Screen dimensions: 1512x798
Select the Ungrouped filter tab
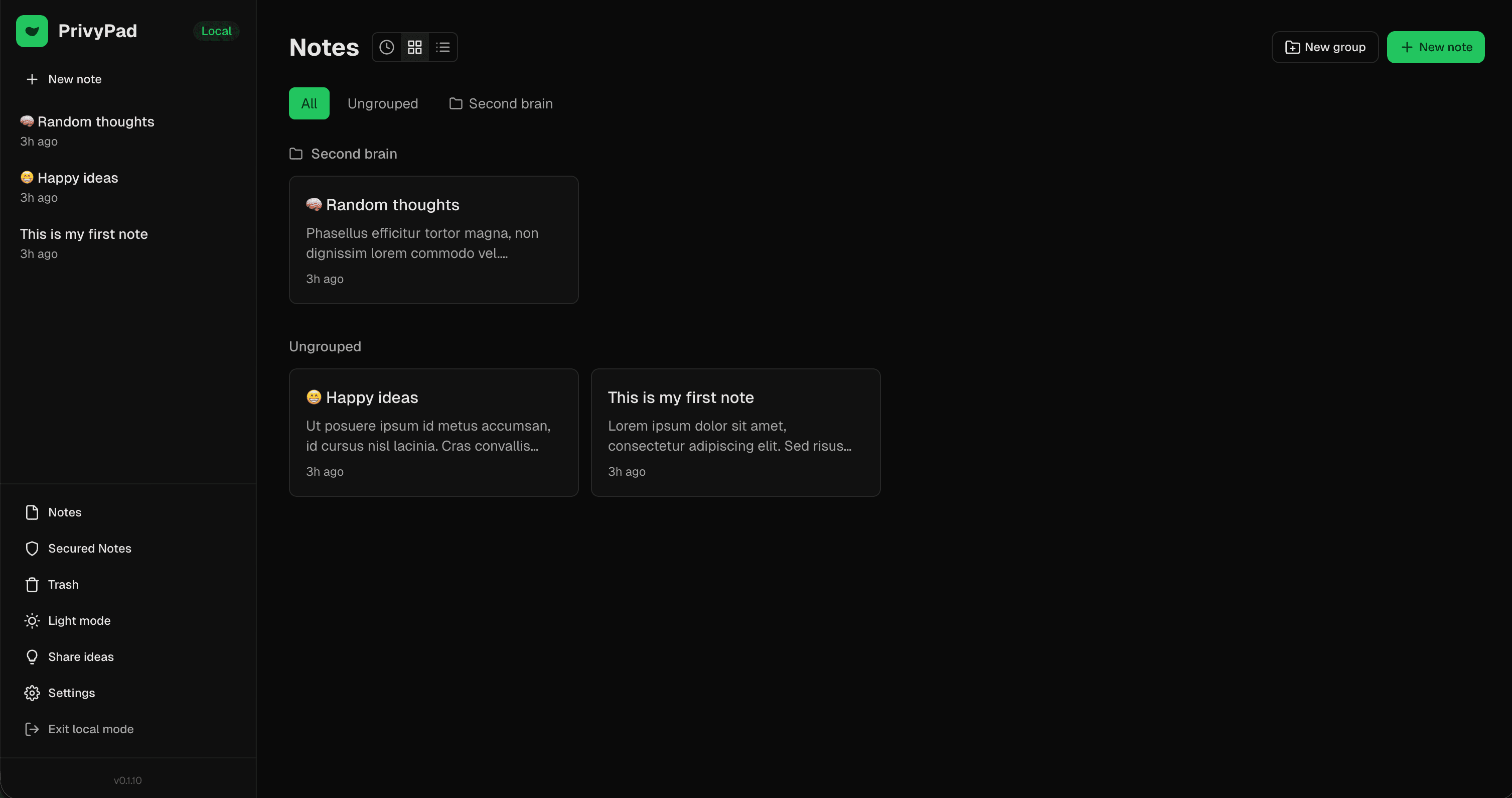click(x=382, y=103)
